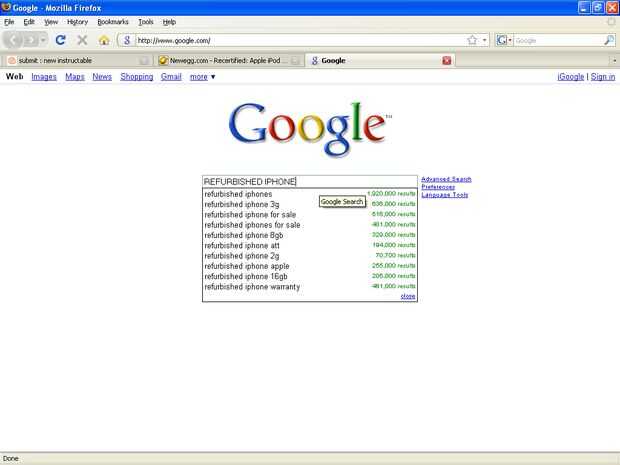Open the History menu

pos(77,22)
